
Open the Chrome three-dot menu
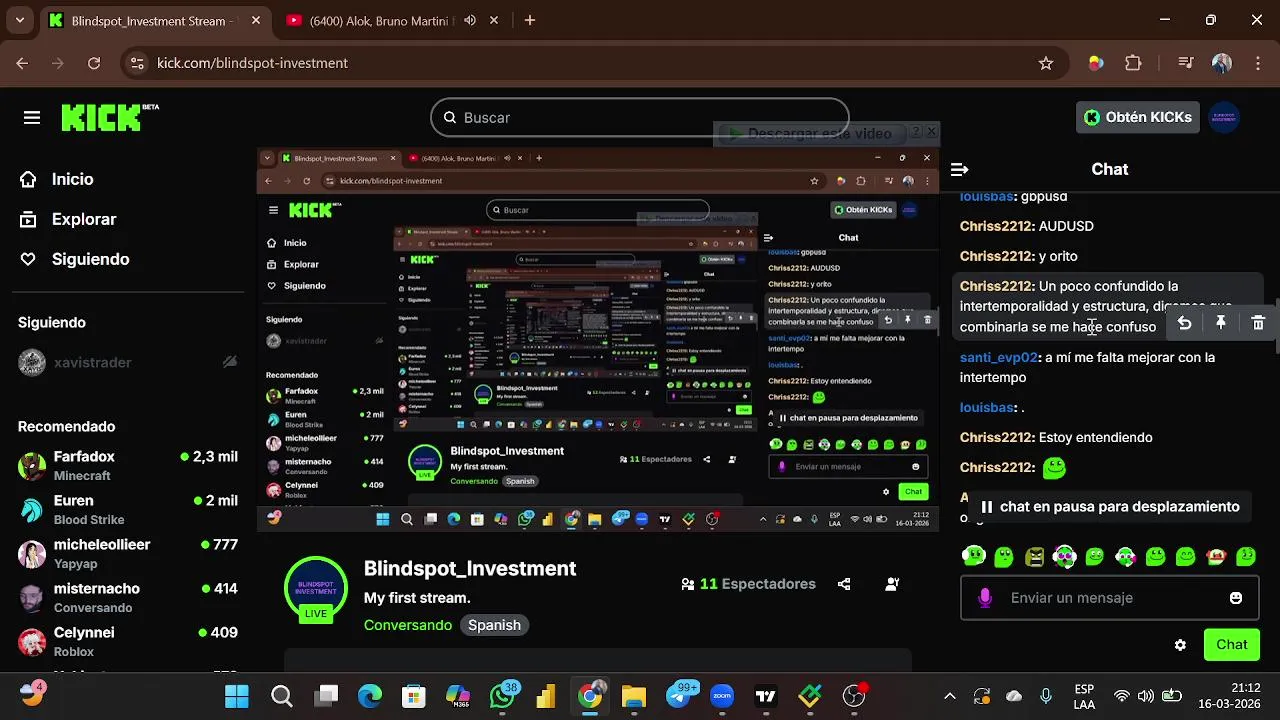tap(1257, 63)
